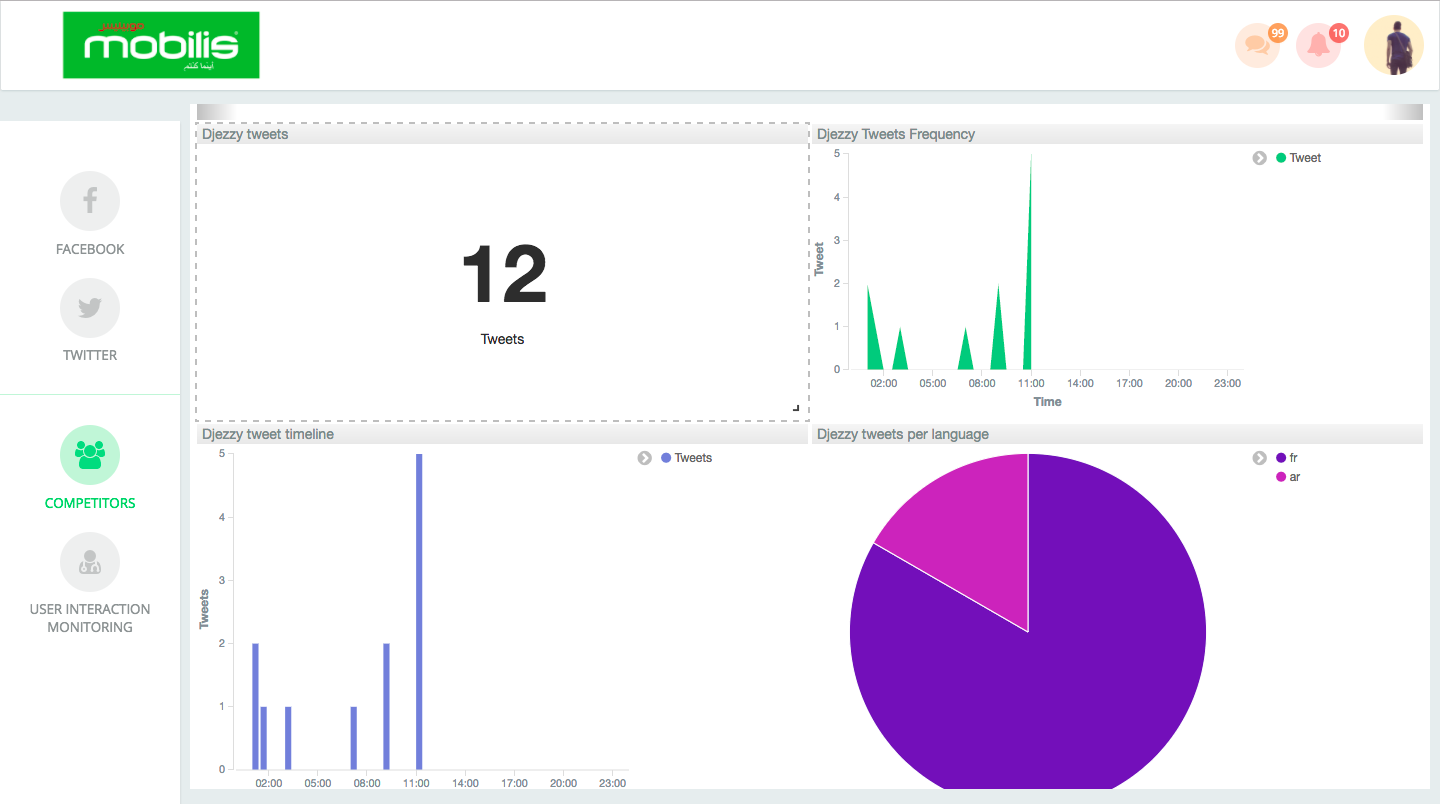Click the Mobilis logo
Screen dimensions: 1440x804
tap(161, 45)
